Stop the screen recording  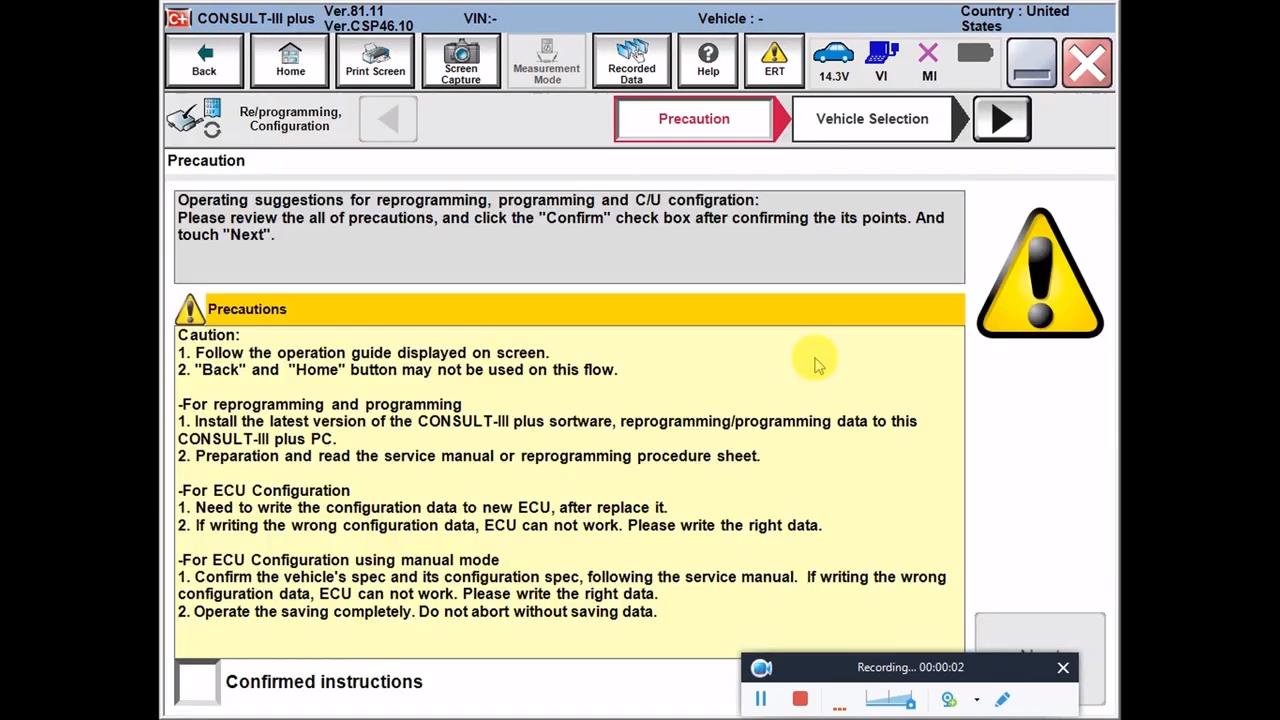pos(800,700)
